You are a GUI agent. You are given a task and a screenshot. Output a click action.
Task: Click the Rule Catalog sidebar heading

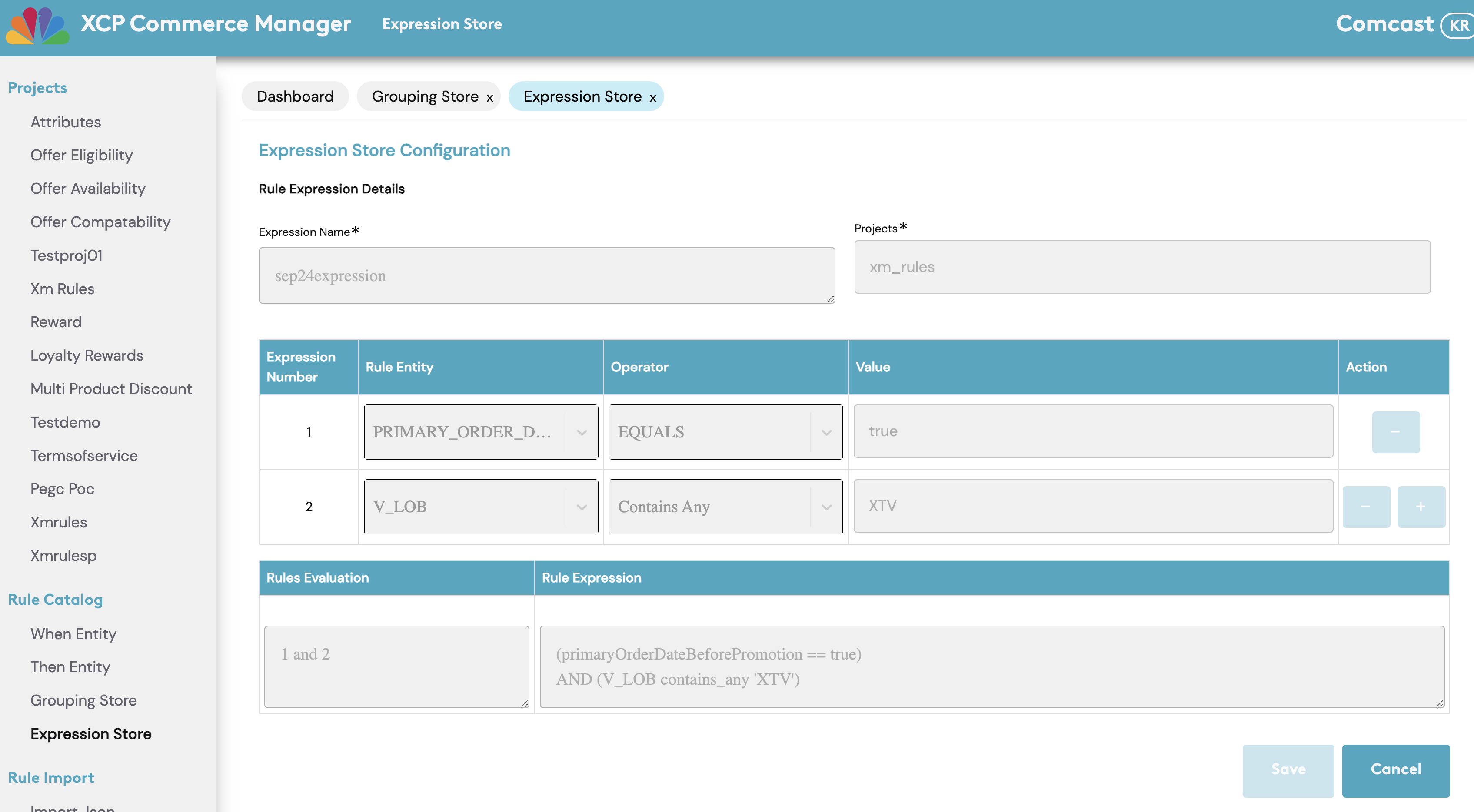[x=56, y=599]
